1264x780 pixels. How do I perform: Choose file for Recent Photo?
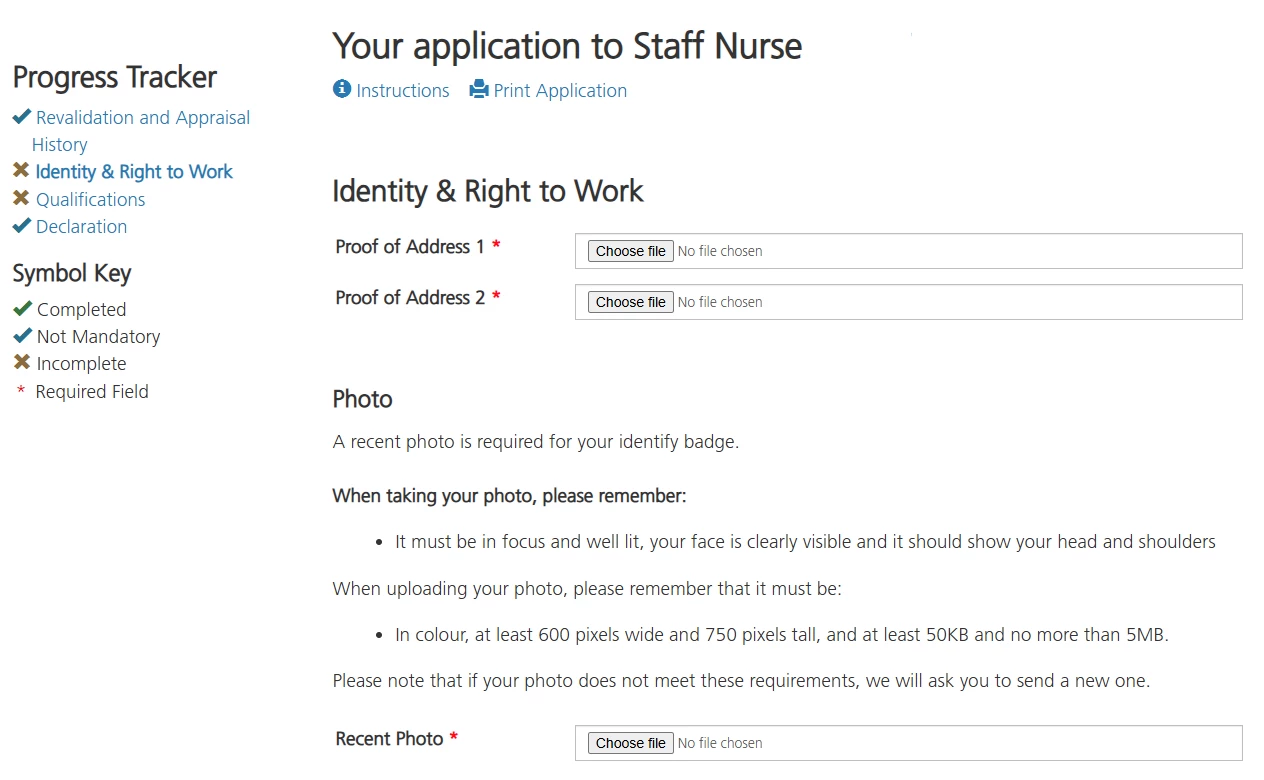[630, 743]
